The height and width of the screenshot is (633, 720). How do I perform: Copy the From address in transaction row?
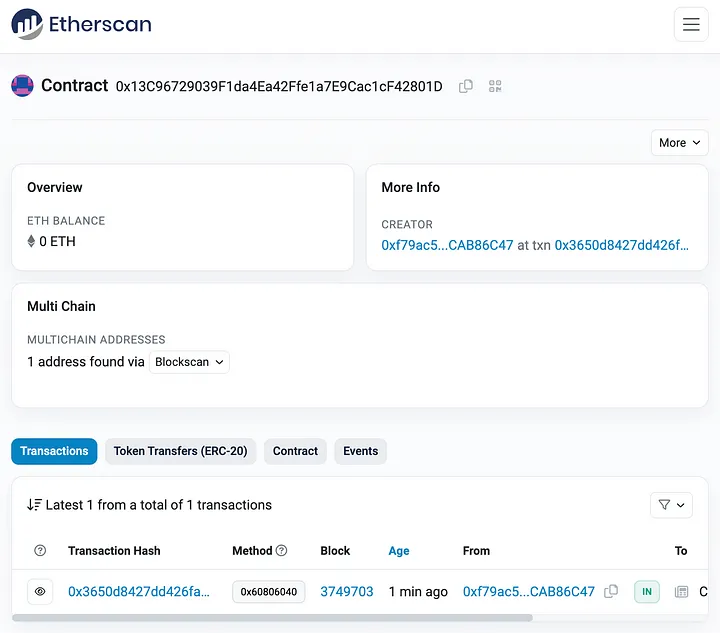[611, 592]
